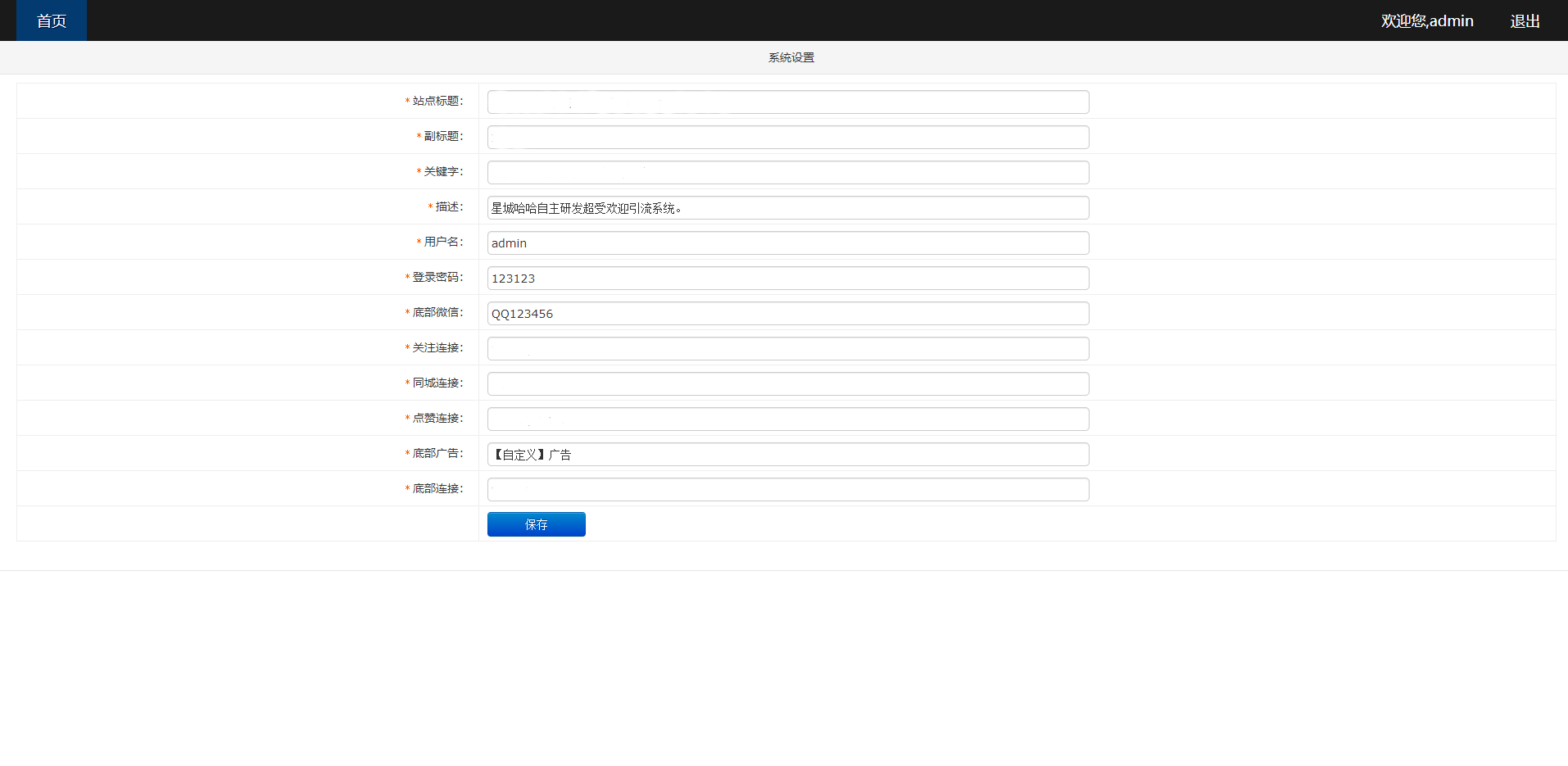Focus the 同城连接 text field
Viewport: 1568px width, 766px height.
(787, 384)
